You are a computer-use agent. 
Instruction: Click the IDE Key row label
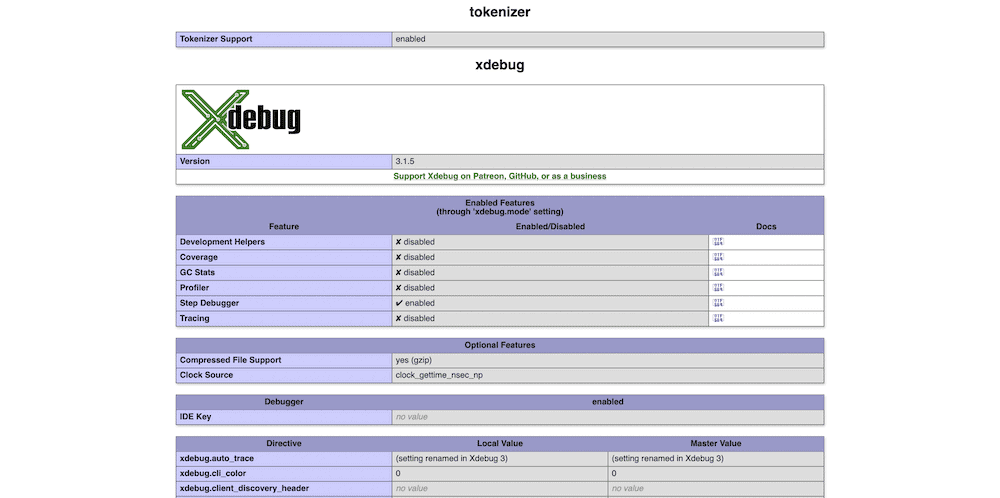pyautogui.click(x=195, y=416)
